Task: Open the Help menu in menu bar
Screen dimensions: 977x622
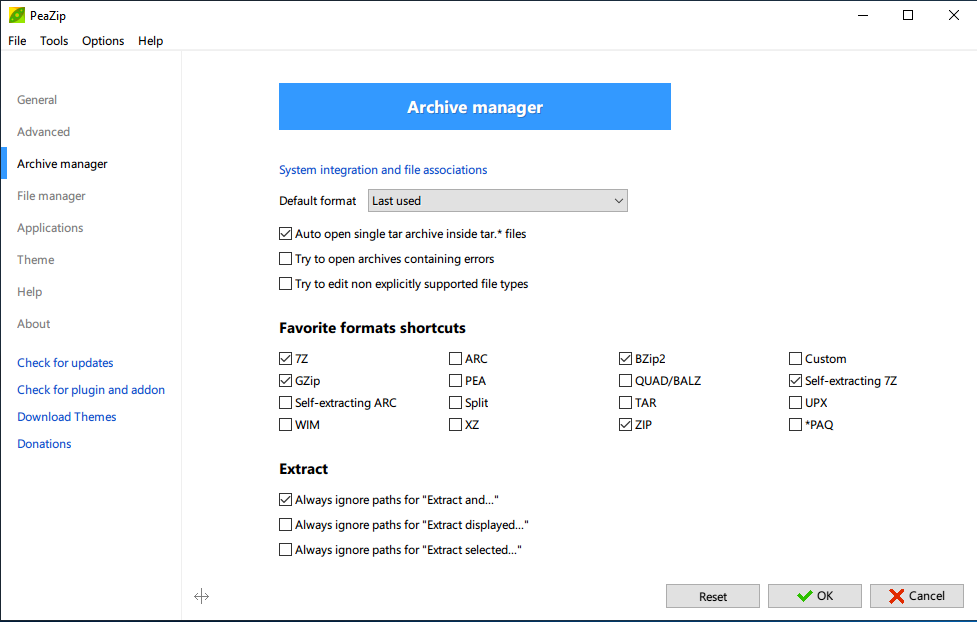Action: [150, 41]
